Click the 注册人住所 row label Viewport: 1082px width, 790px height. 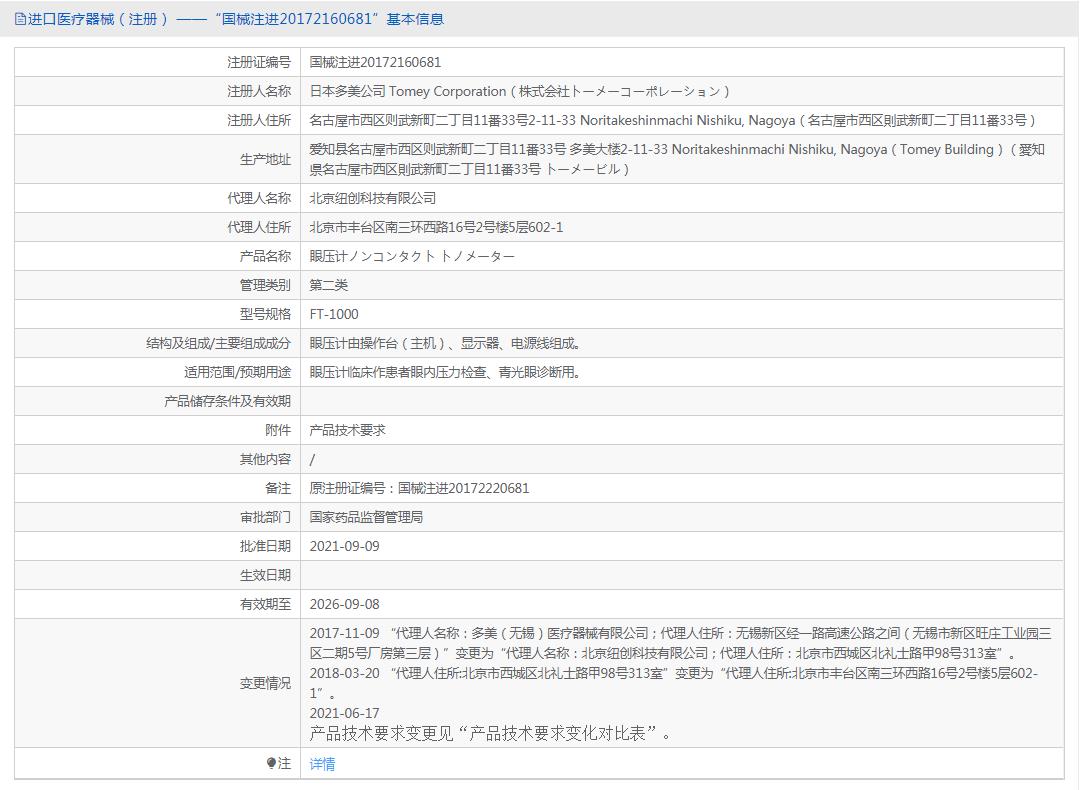coord(259,120)
